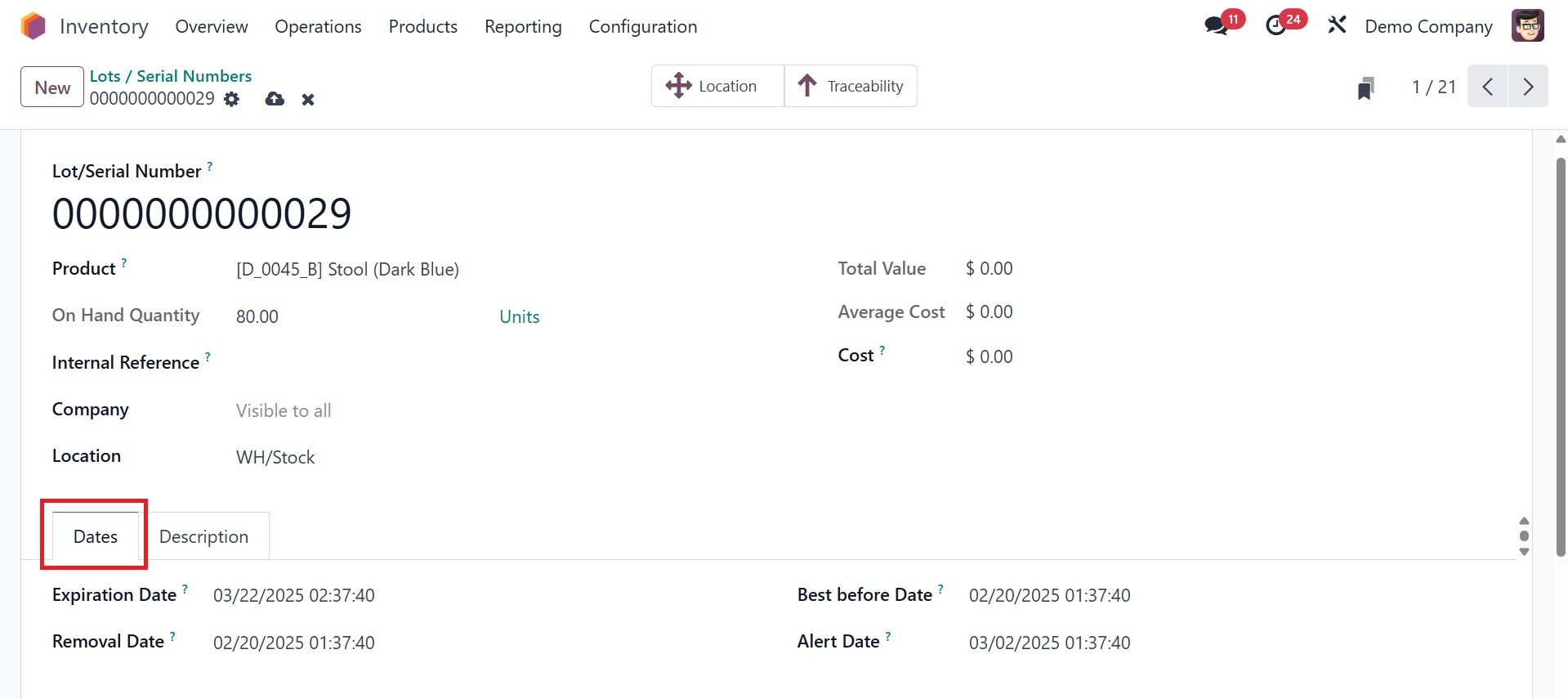1568x699 pixels.
Task: Click the bookmark icon near pager
Action: click(x=1365, y=87)
